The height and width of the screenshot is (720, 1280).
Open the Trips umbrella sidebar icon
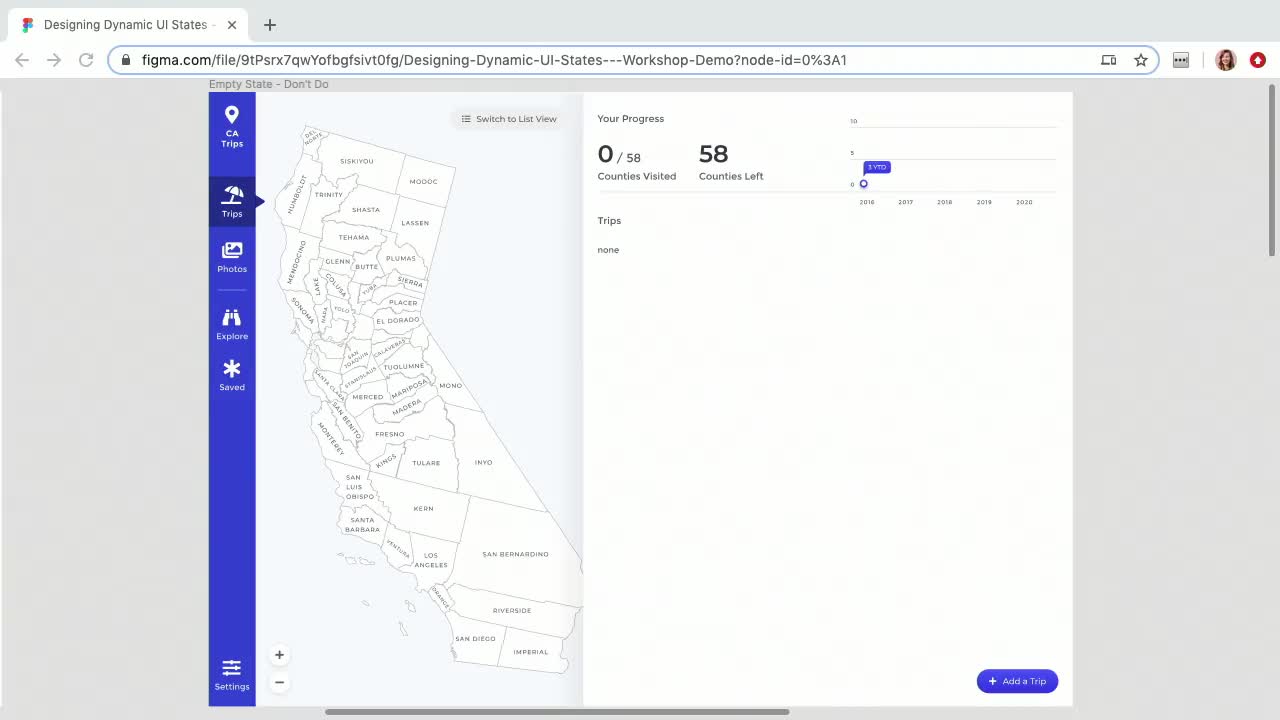[x=232, y=195]
